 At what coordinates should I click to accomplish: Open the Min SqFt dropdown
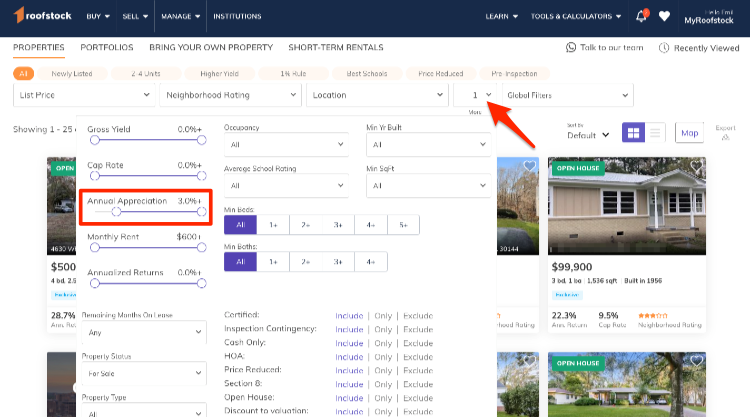429,186
